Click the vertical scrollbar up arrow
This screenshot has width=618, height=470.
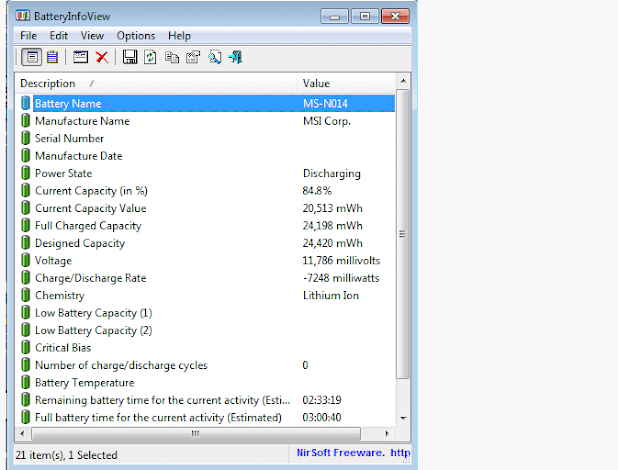(x=403, y=81)
